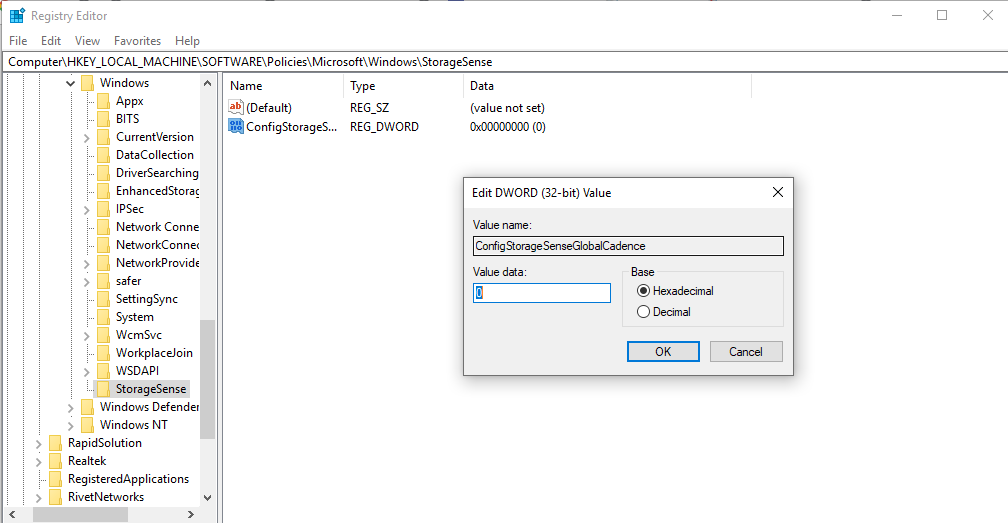
Task: Click the (value not set) data cell
Action: pyautogui.click(x=507, y=108)
